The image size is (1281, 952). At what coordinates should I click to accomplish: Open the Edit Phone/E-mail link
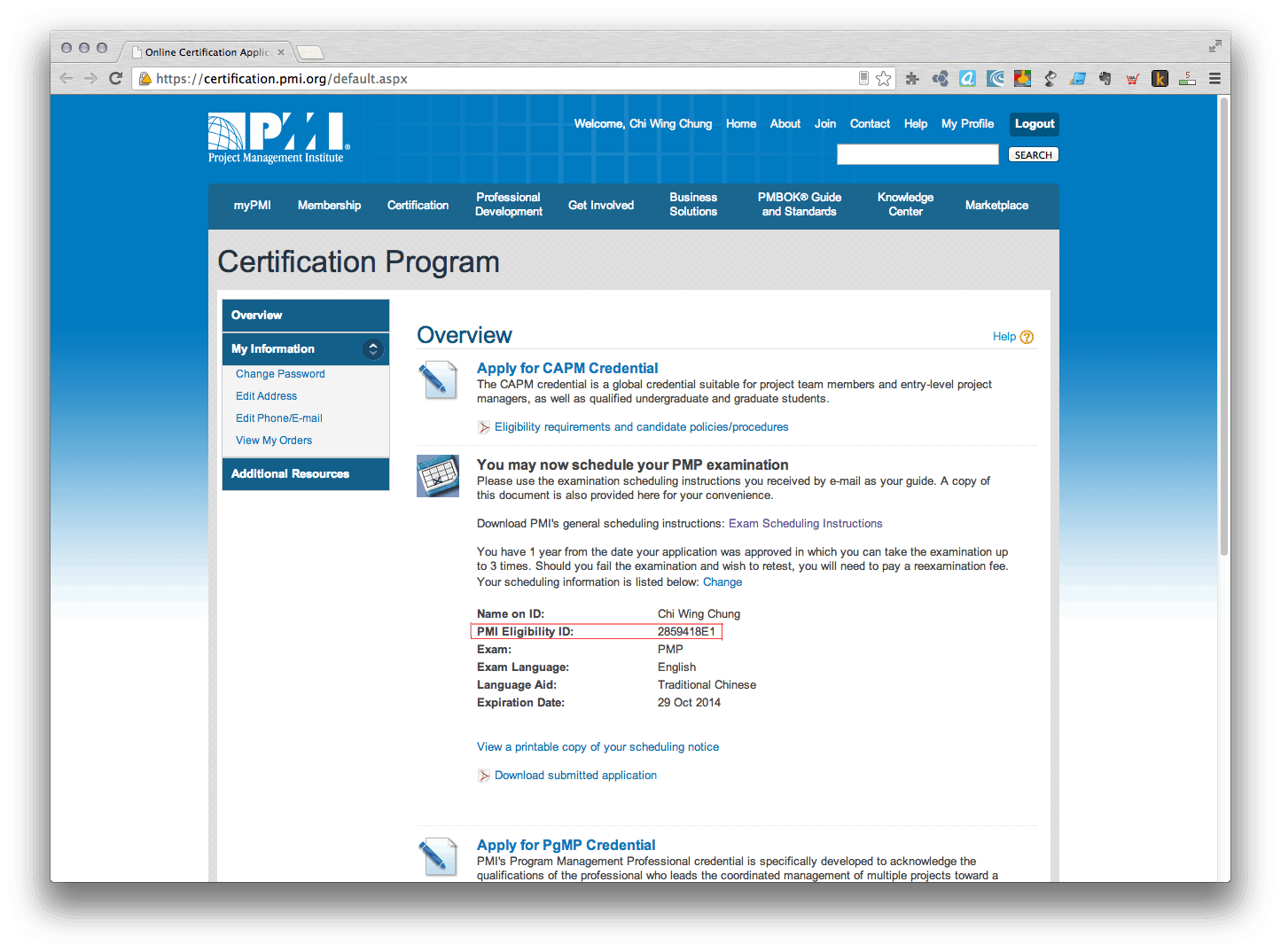(x=279, y=418)
